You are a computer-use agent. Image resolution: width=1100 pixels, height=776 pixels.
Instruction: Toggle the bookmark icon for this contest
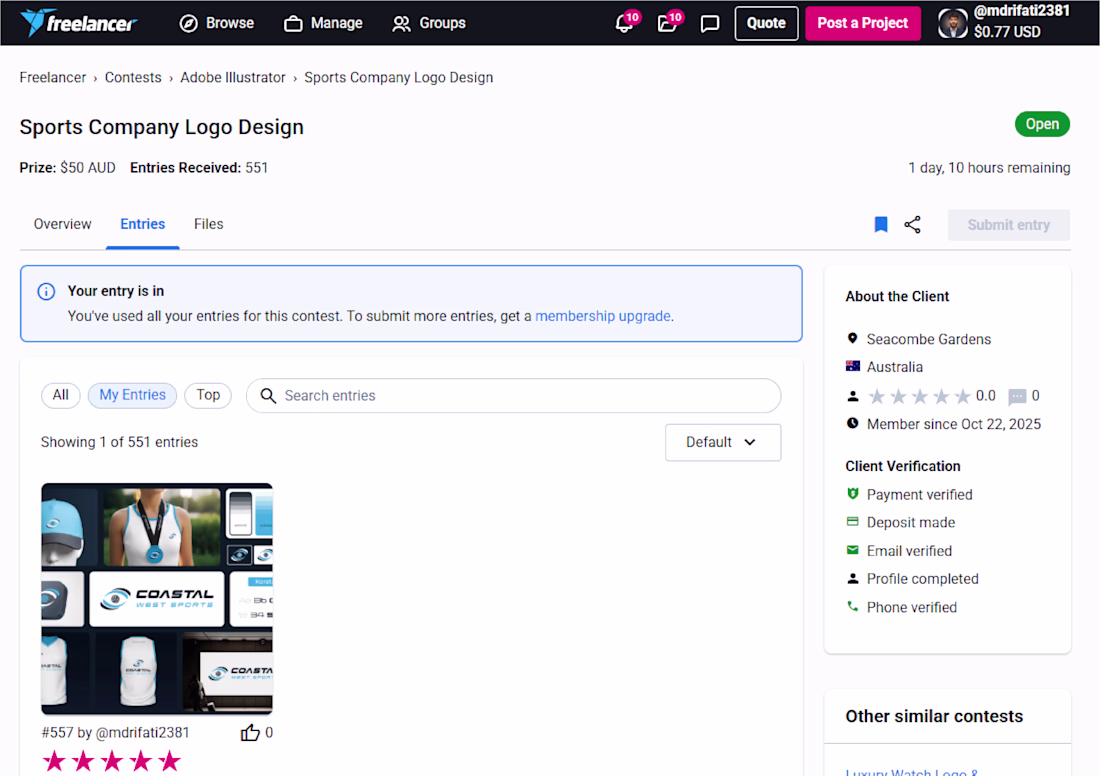click(881, 225)
